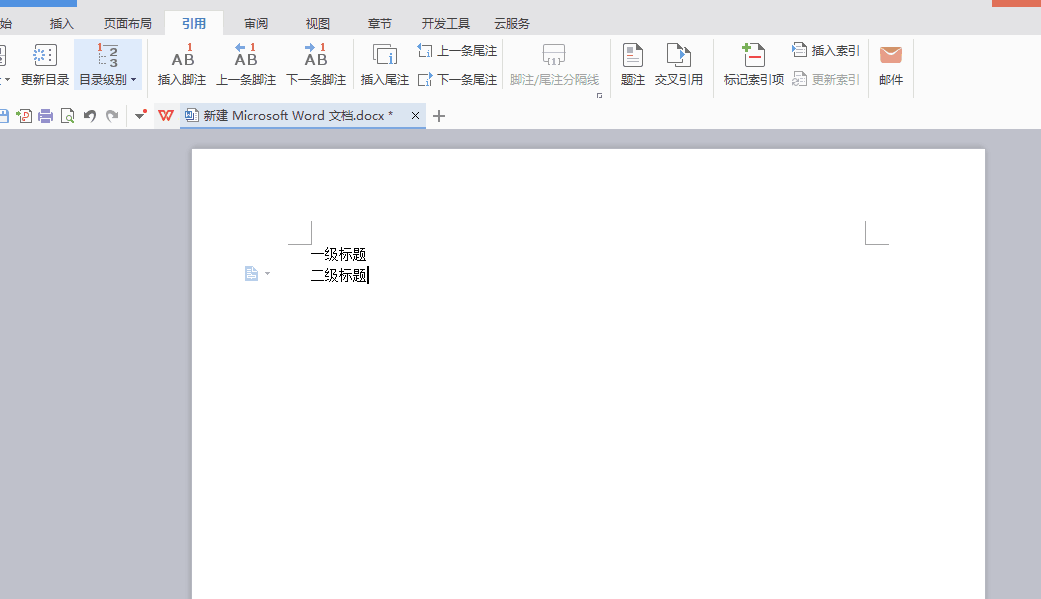Jump to next endnote (下一条尾注)

pyautogui.click(x=457, y=80)
